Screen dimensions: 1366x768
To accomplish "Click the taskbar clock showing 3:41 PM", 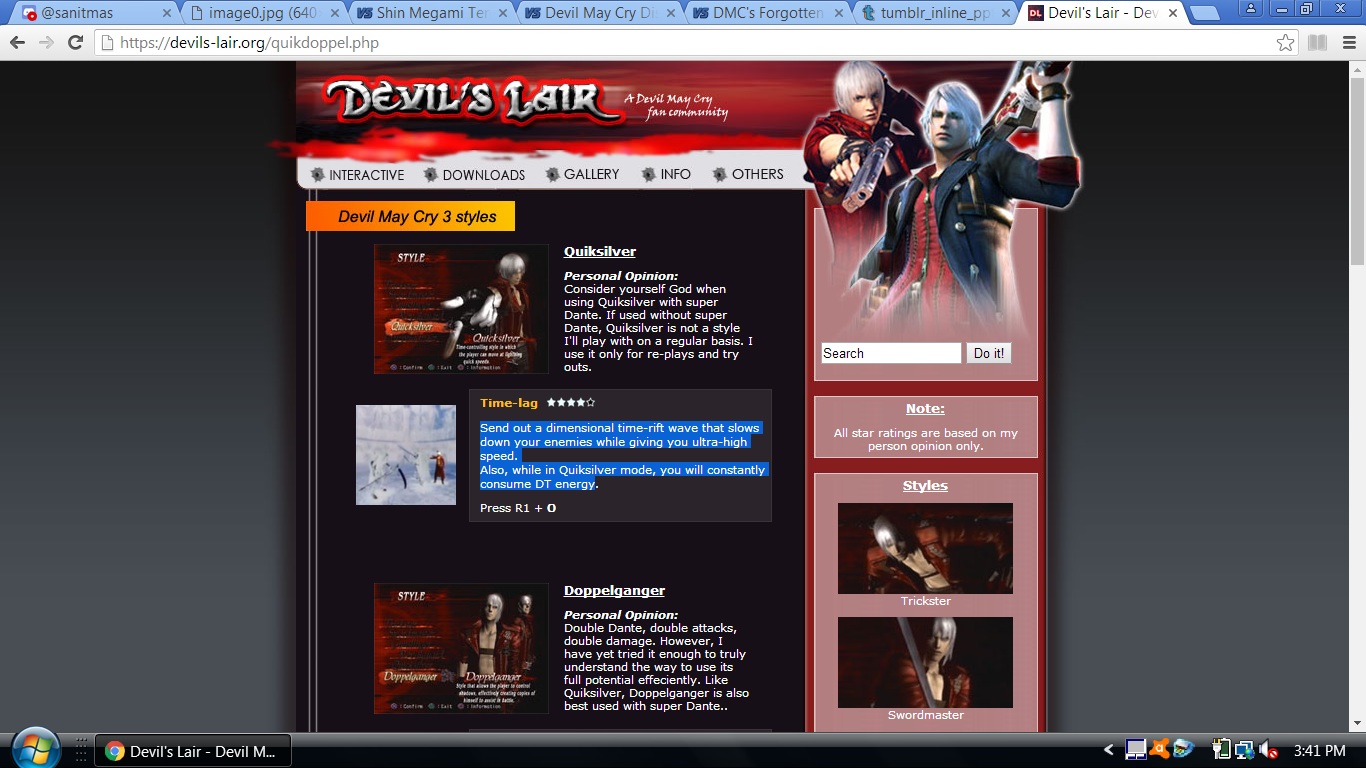I will pyautogui.click(x=1320, y=750).
